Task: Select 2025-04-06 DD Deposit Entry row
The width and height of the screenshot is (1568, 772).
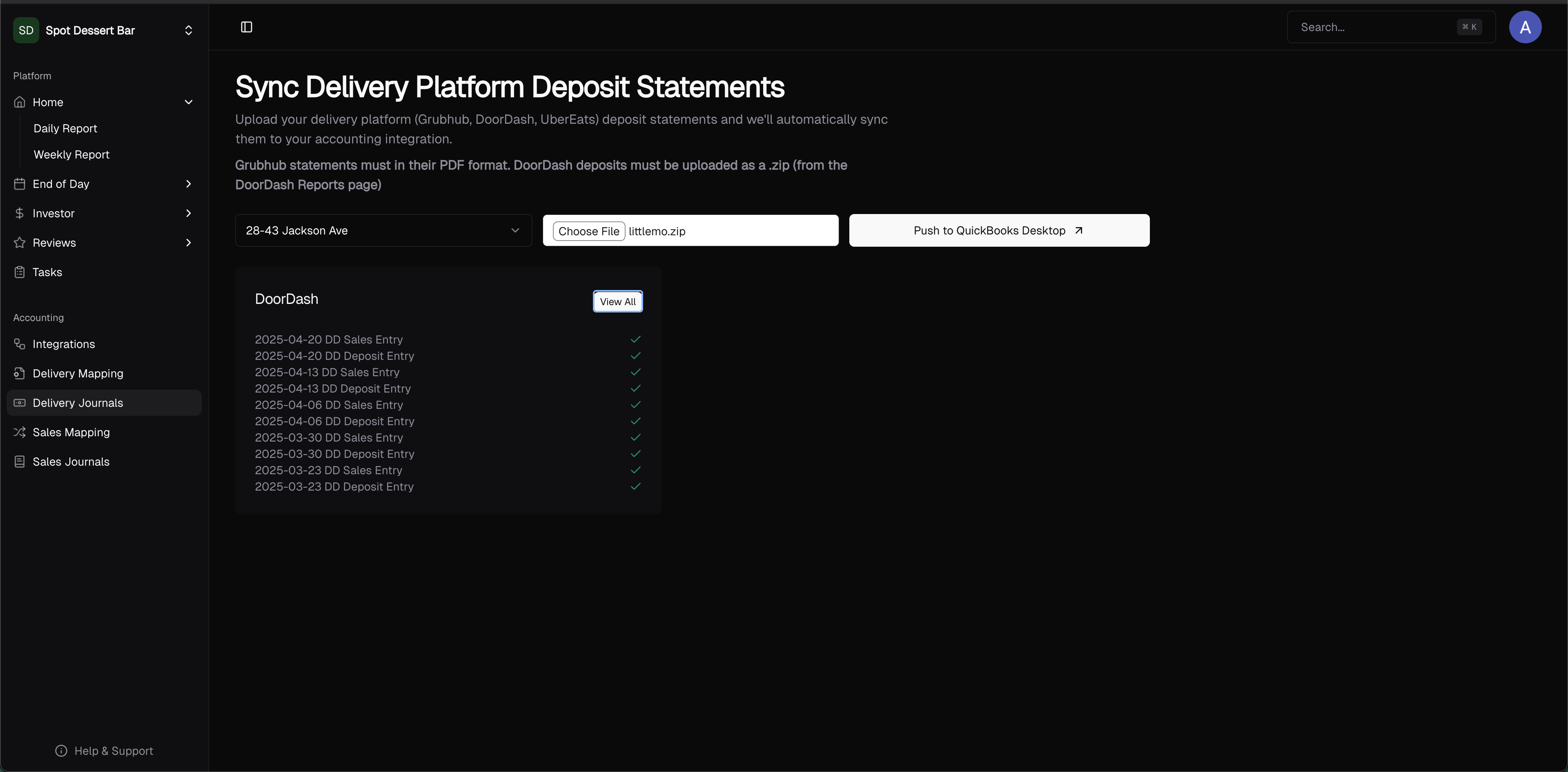Action: 448,421
